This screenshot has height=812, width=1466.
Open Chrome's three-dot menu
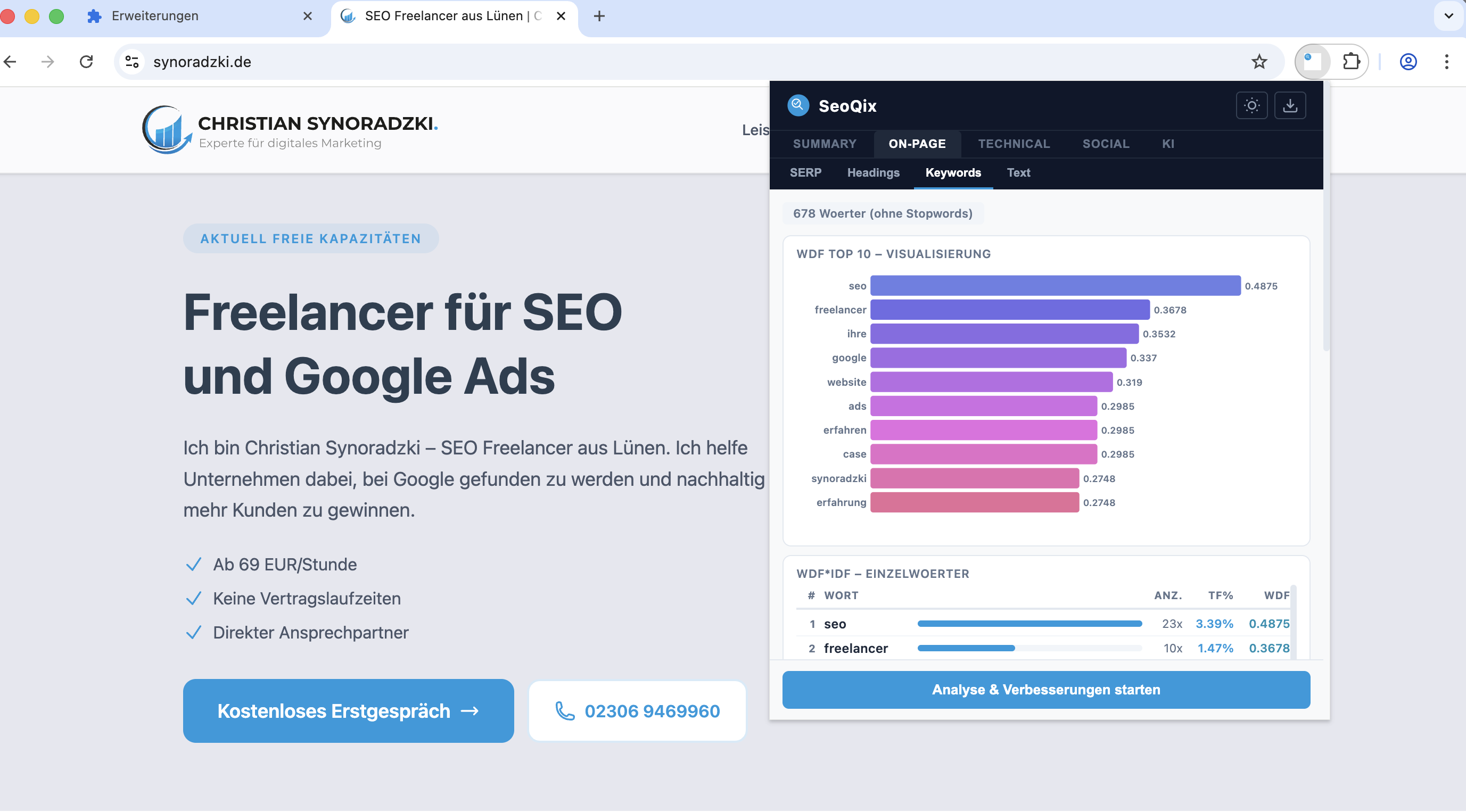pos(1447,61)
